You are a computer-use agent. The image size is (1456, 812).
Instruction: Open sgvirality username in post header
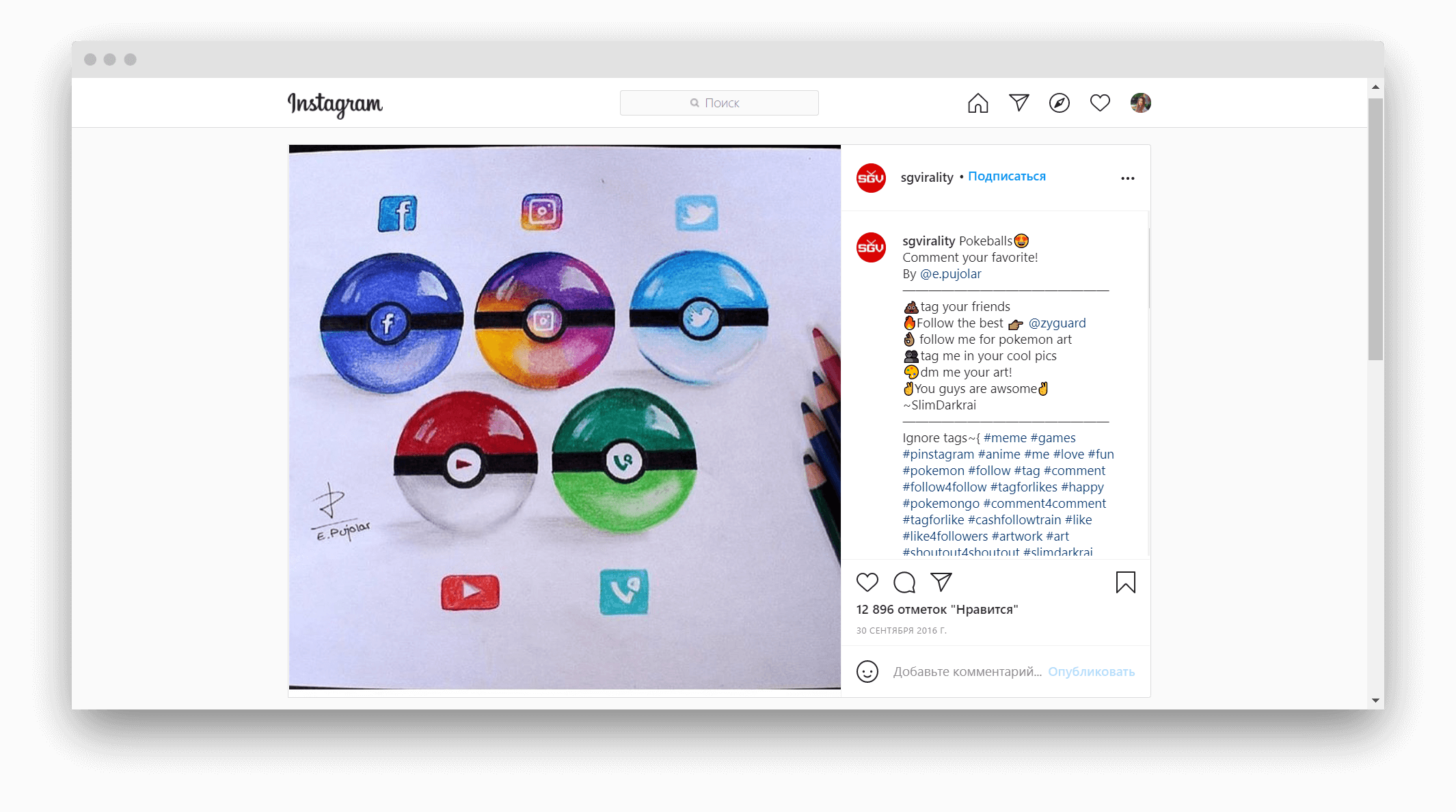point(926,178)
